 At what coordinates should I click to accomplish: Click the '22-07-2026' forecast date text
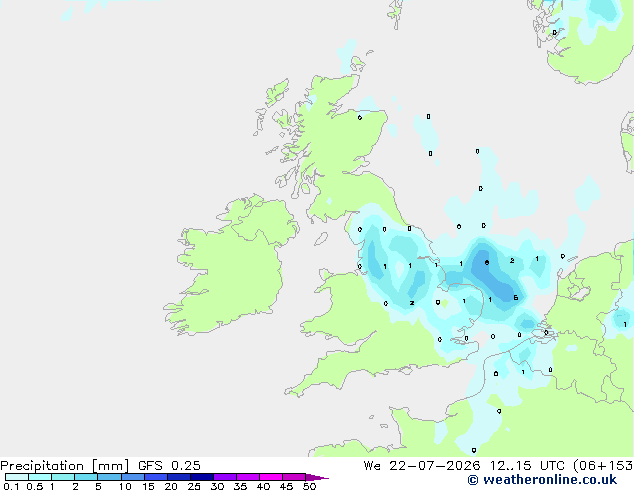click(x=435, y=466)
